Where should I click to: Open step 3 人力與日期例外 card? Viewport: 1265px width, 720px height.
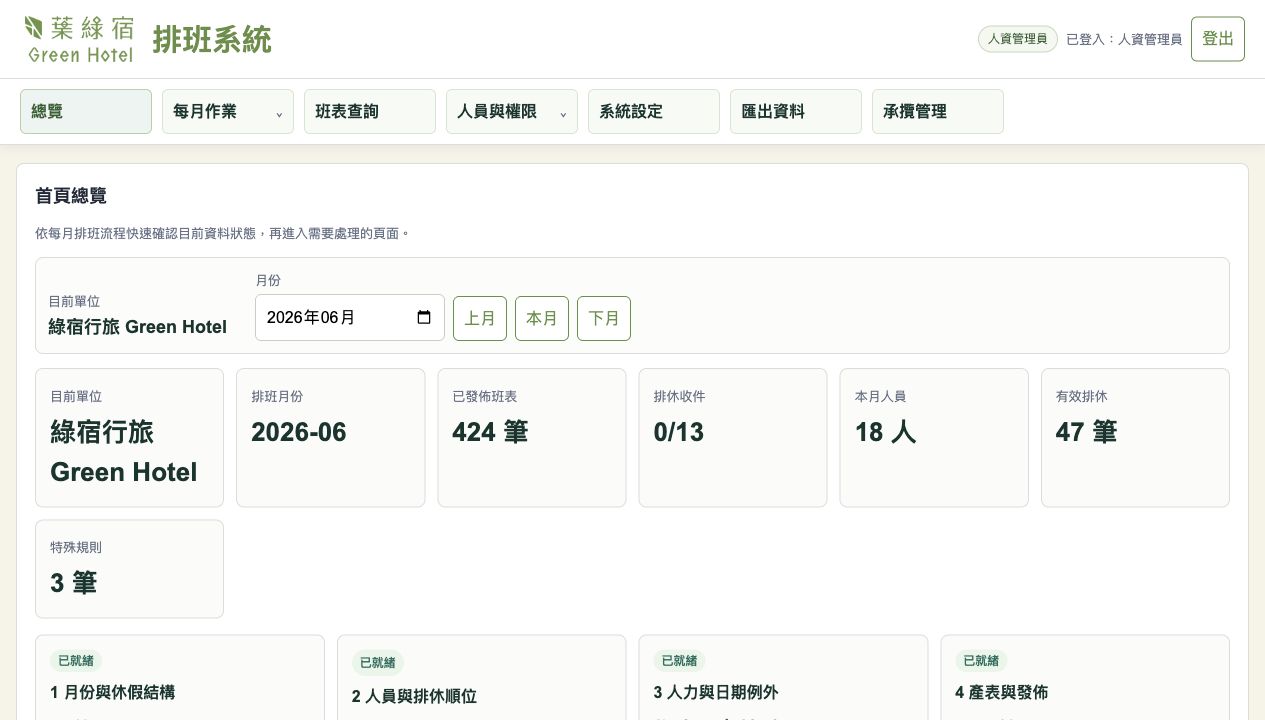[784, 677]
